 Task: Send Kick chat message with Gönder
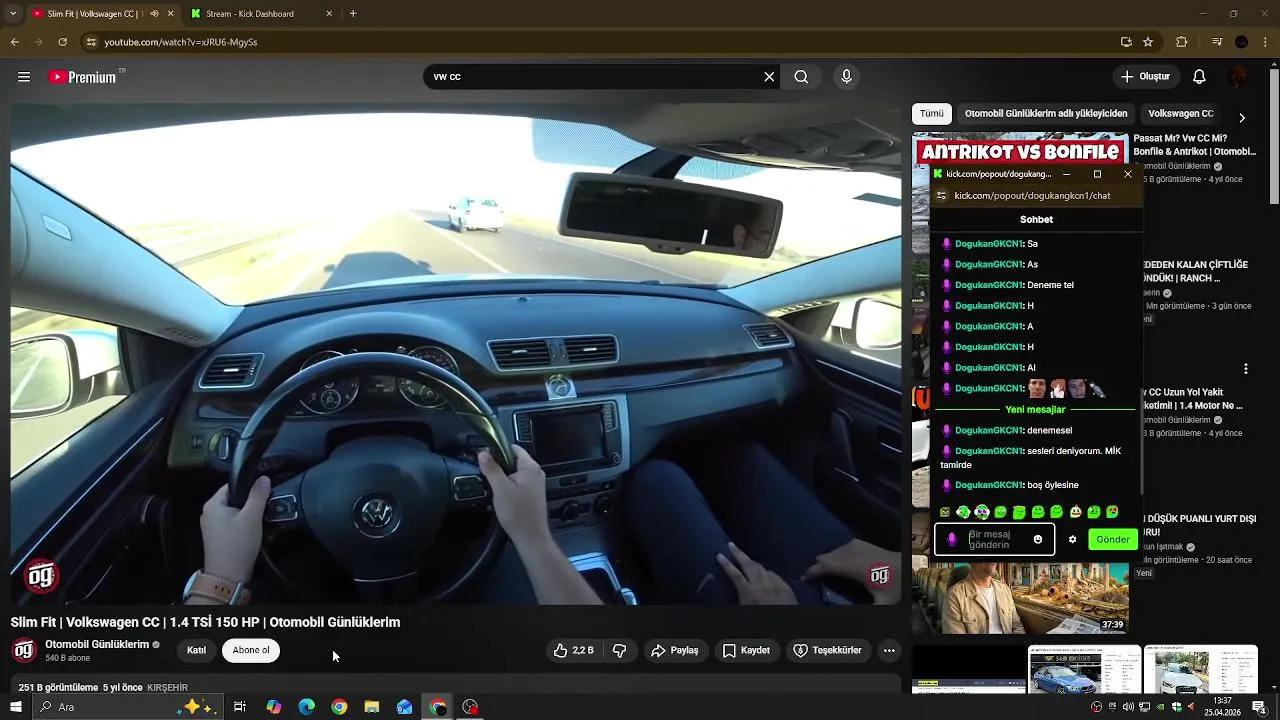click(x=1113, y=539)
